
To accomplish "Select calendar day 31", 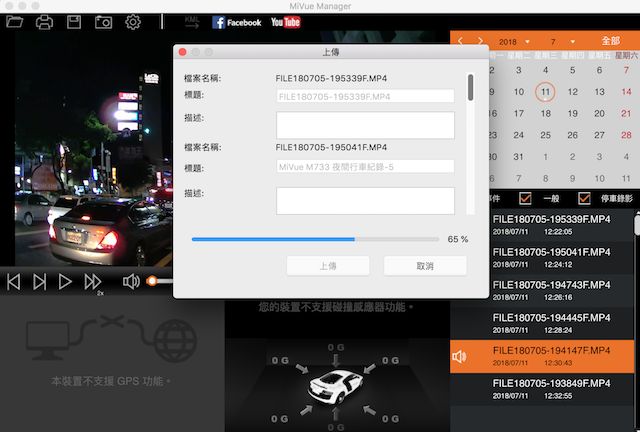I will coord(518,157).
